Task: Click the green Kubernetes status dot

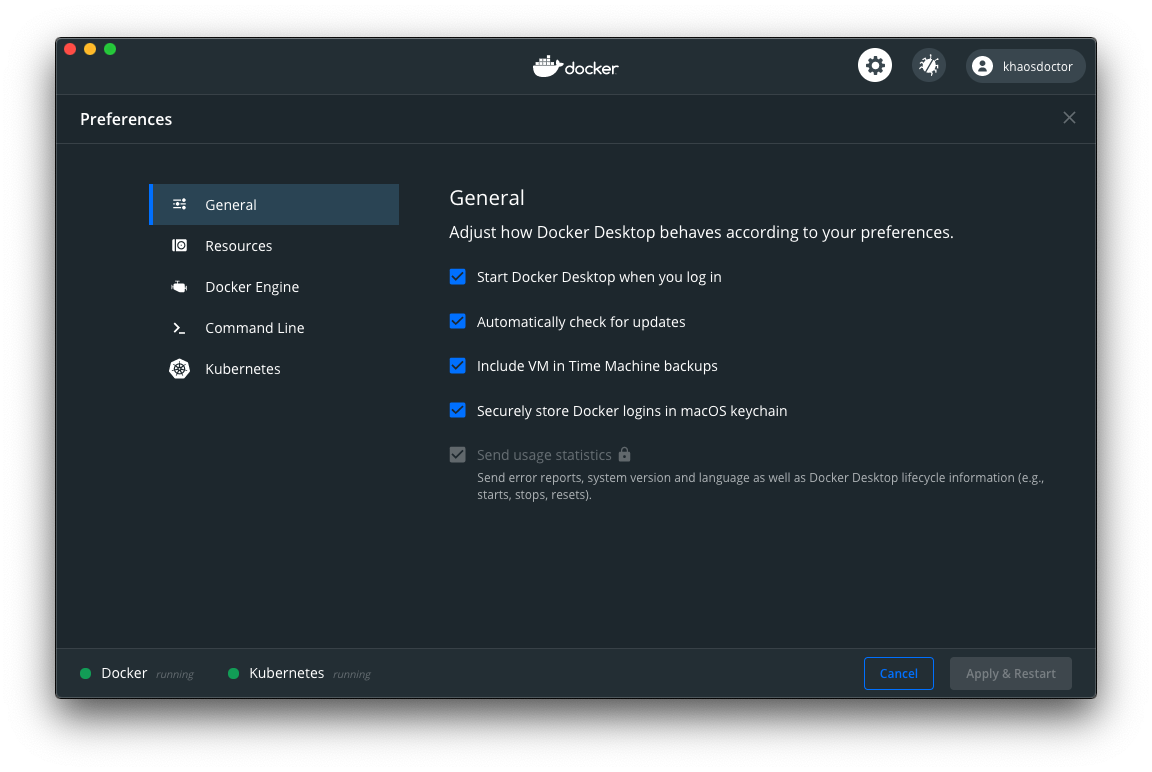Action: coord(233,674)
